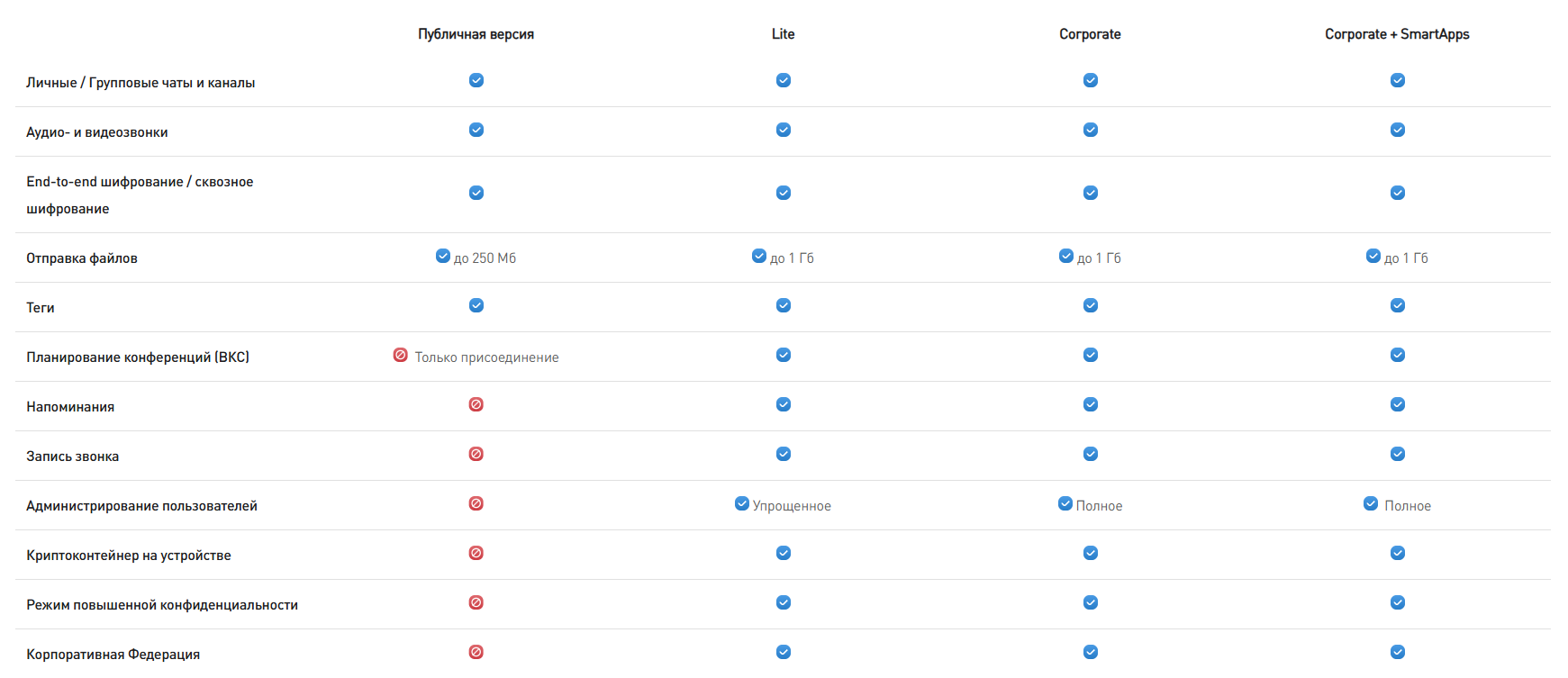The height and width of the screenshot is (678, 1568).
Task: Click Lite checkmark beside Упрощенное
Action: click(742, 503)
